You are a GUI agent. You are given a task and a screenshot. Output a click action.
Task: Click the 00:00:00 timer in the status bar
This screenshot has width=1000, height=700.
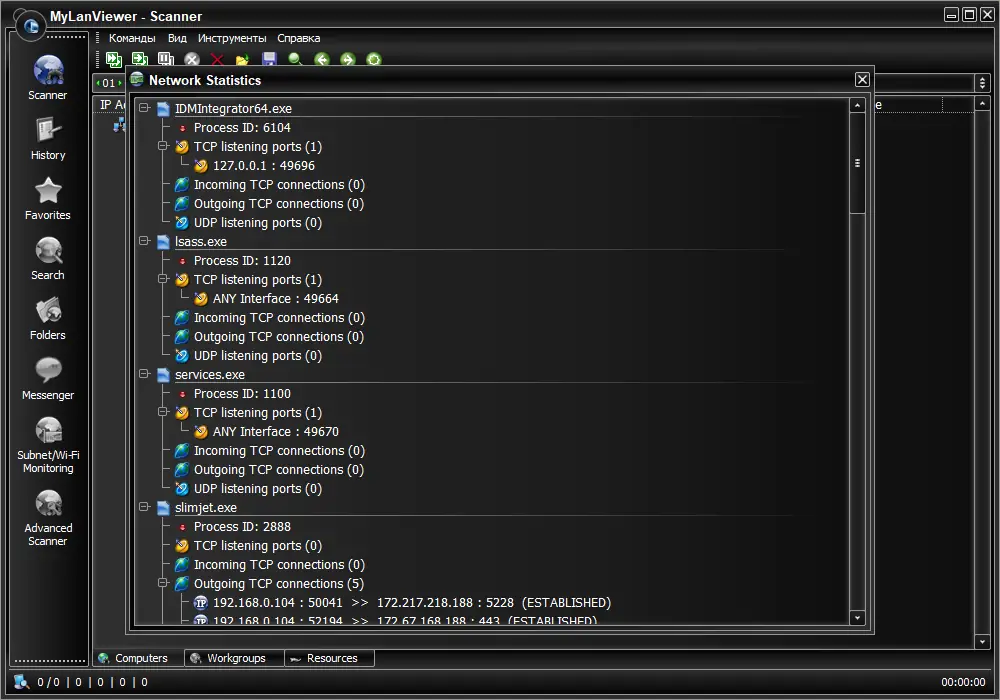(963, 682)
